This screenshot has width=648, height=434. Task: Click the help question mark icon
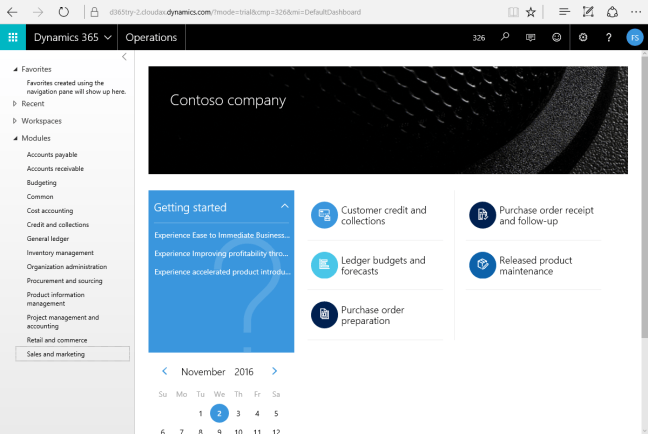pyautogui.click(x=609, y=37)
